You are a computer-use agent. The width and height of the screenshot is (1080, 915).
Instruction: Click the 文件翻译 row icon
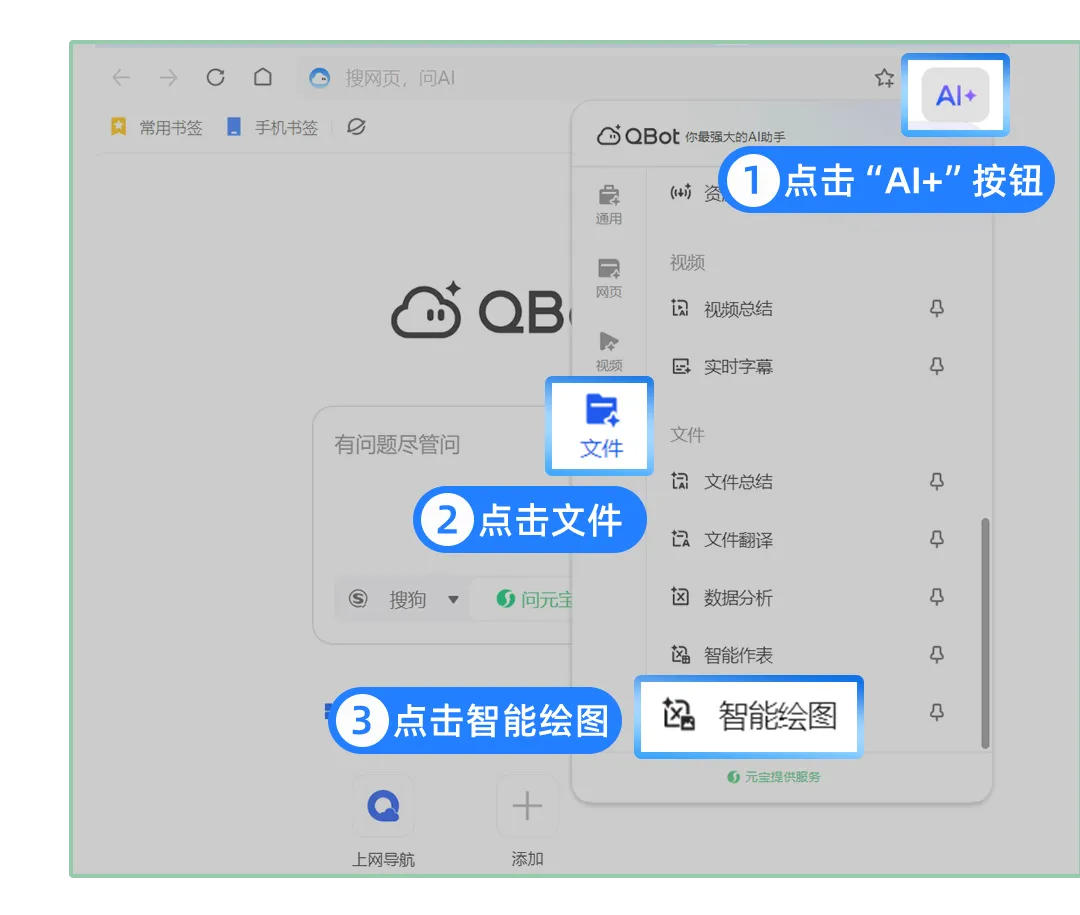coord(681,539)
